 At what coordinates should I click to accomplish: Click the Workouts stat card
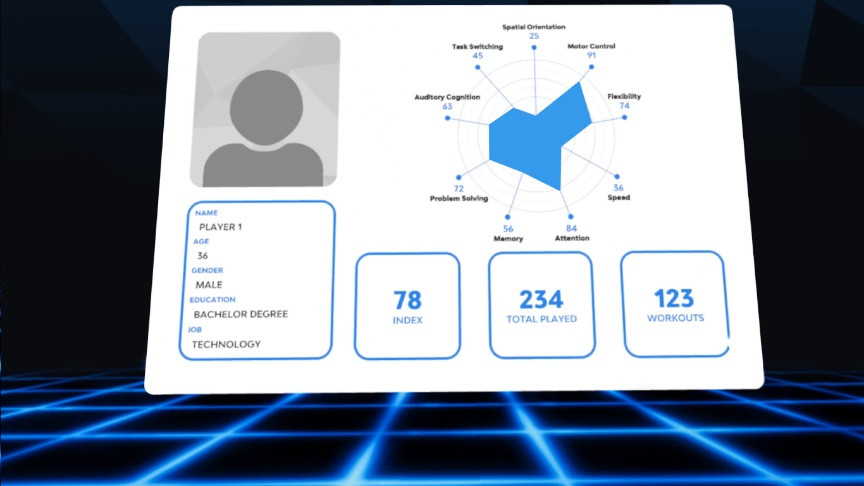674,304
